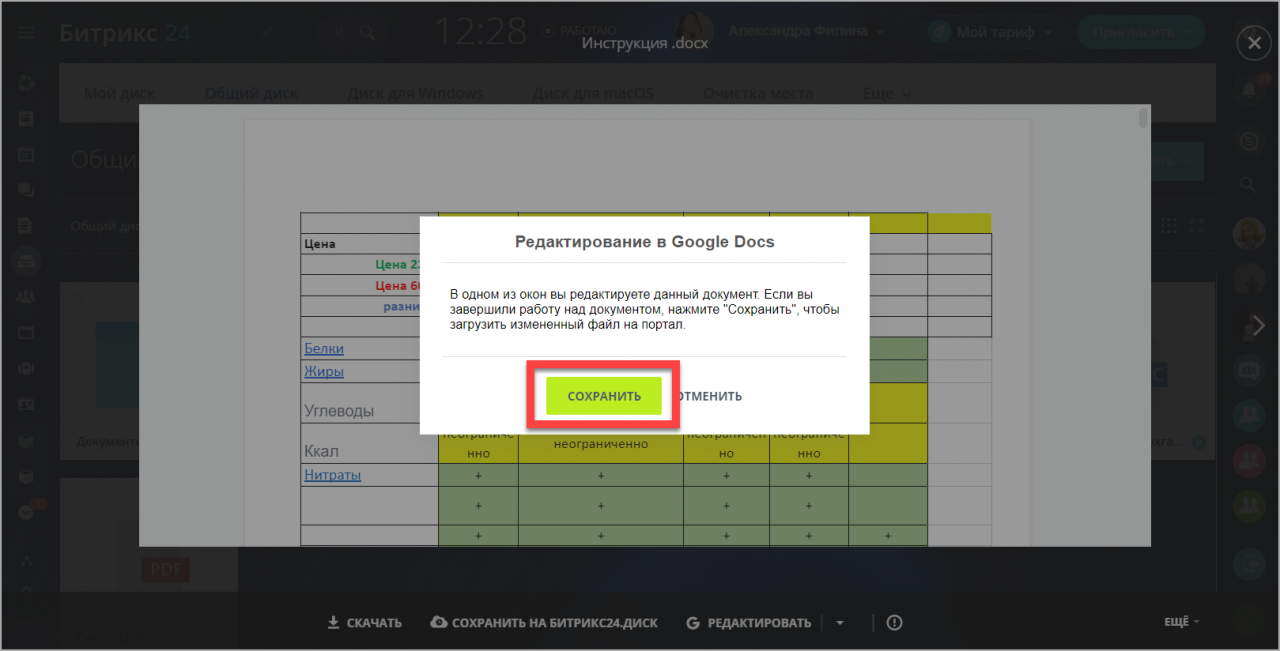Open the Мой диск tab
This screenshot has height=651, width=1280.
coord(119,93)
